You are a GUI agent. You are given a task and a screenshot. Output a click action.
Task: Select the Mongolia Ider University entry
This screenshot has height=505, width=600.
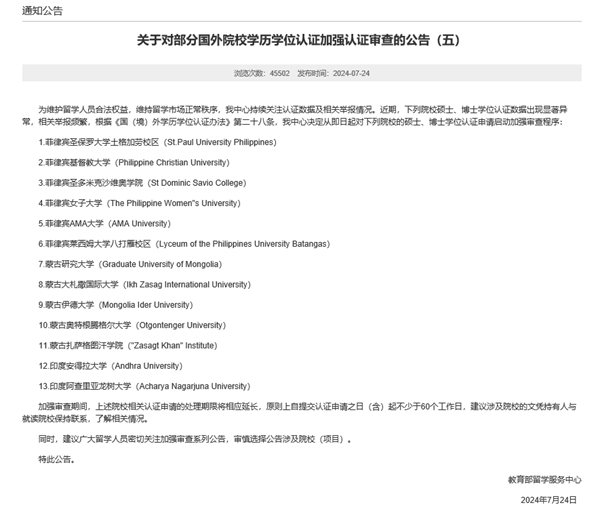[116, 304]
